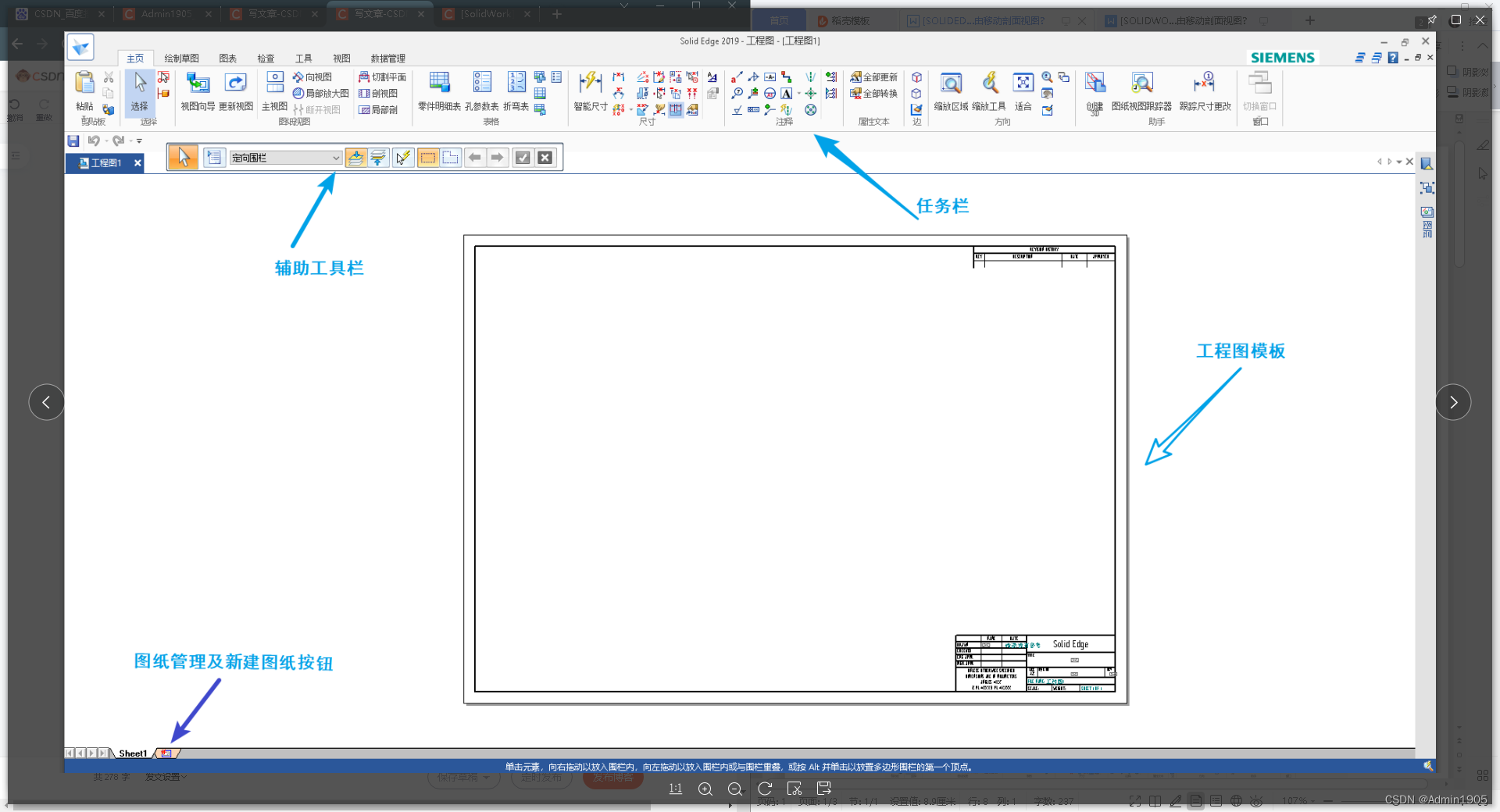Toggle the bottom-up selection layers button

pyautogui.click(x=378, y=158)
